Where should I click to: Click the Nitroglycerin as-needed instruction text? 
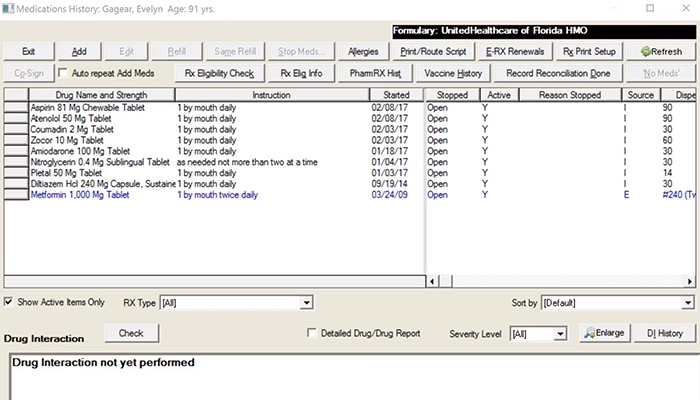[247, 162]
